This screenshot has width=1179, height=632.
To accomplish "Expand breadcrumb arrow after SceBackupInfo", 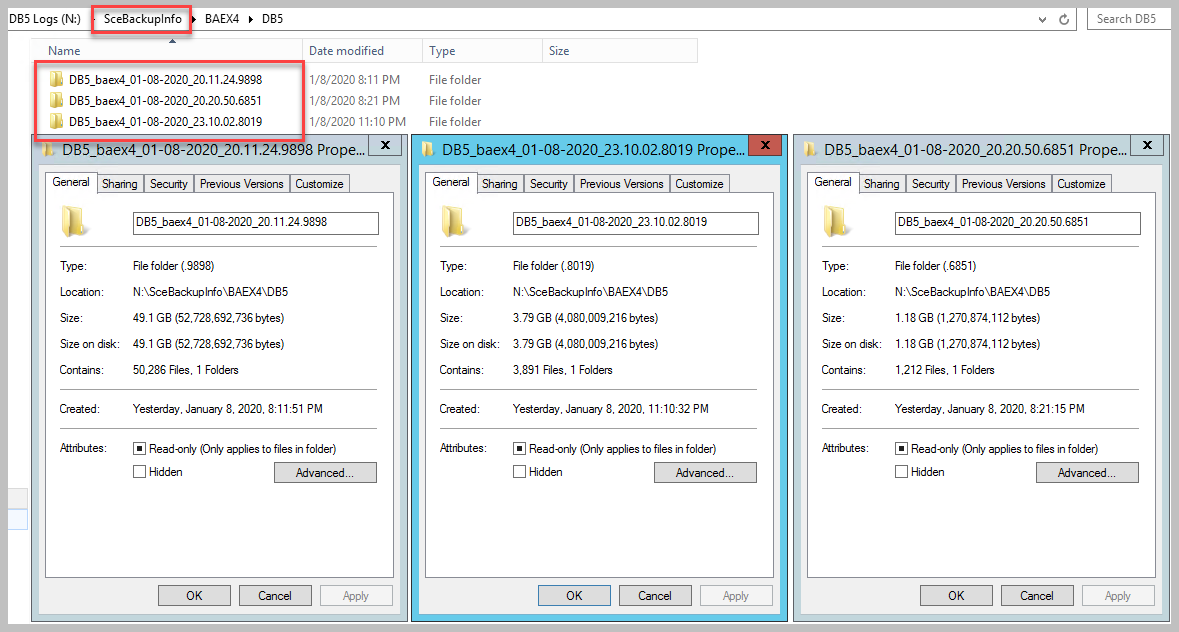I will click(x=193, y=19).
